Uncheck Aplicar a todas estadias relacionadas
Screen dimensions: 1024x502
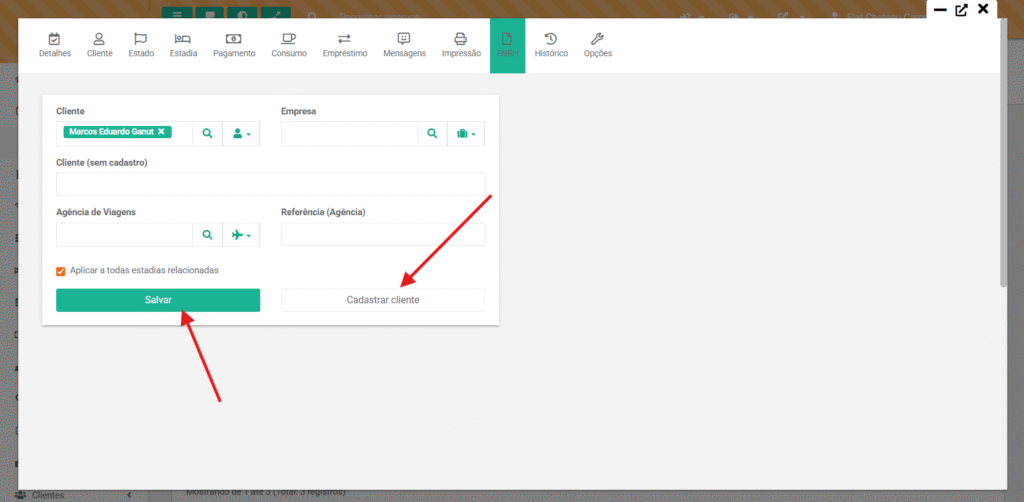click(x=61, y=271)
